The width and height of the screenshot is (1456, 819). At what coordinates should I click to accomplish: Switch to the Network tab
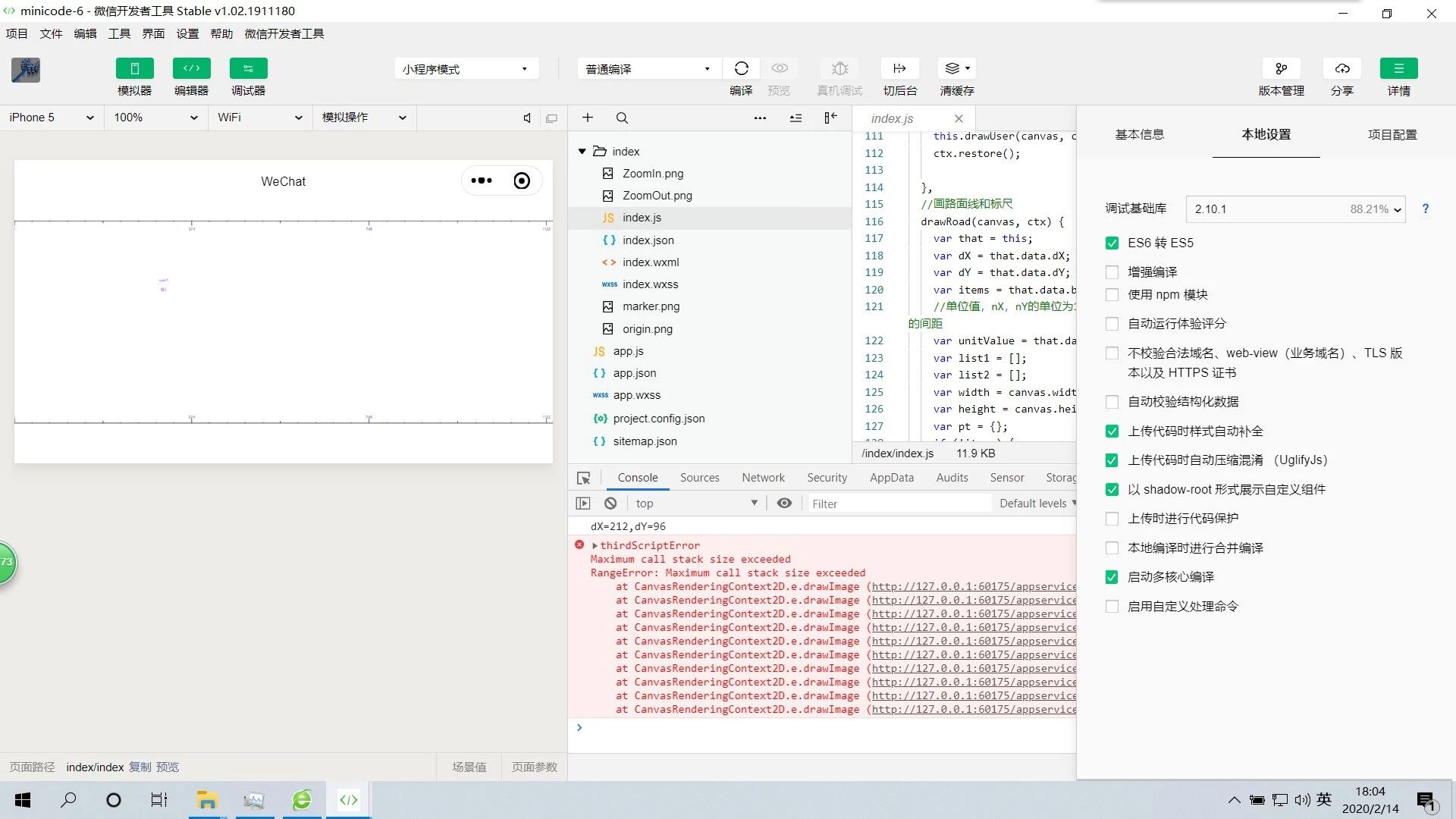(x=763, y=478)
